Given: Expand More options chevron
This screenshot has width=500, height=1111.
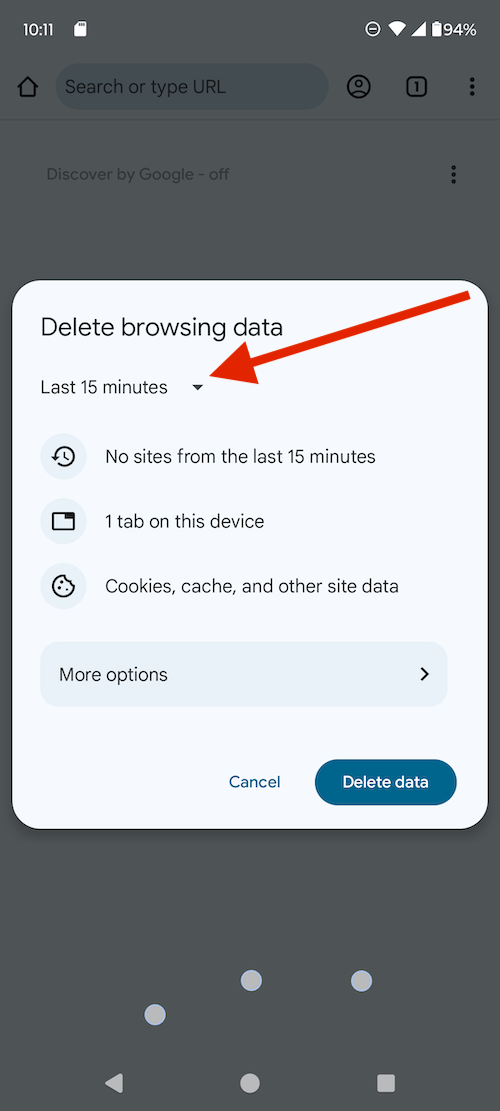Looking at the screenshot, I should click(425, 674).
